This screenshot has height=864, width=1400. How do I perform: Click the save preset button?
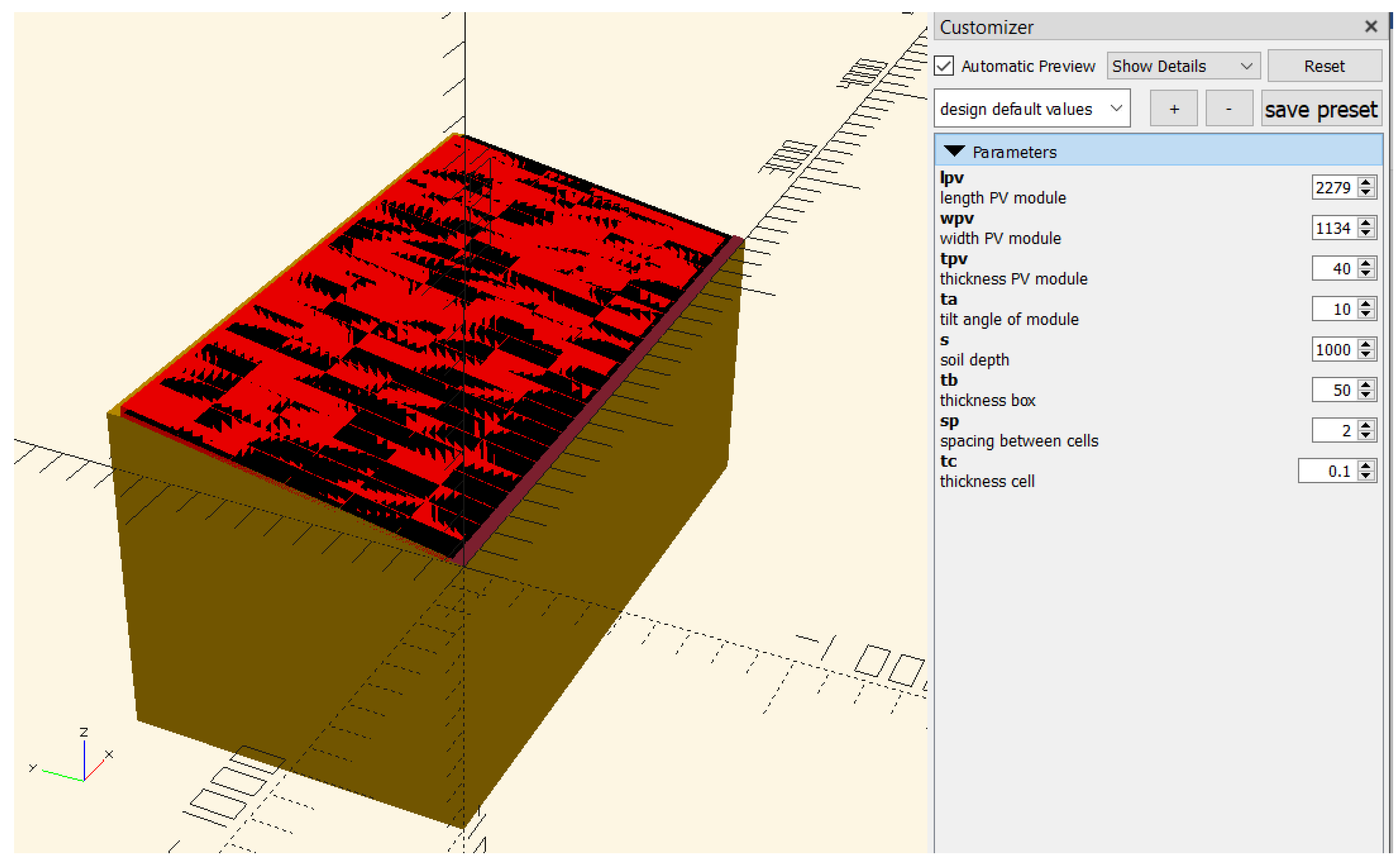pyautogui.click(x=1320, y=109)
